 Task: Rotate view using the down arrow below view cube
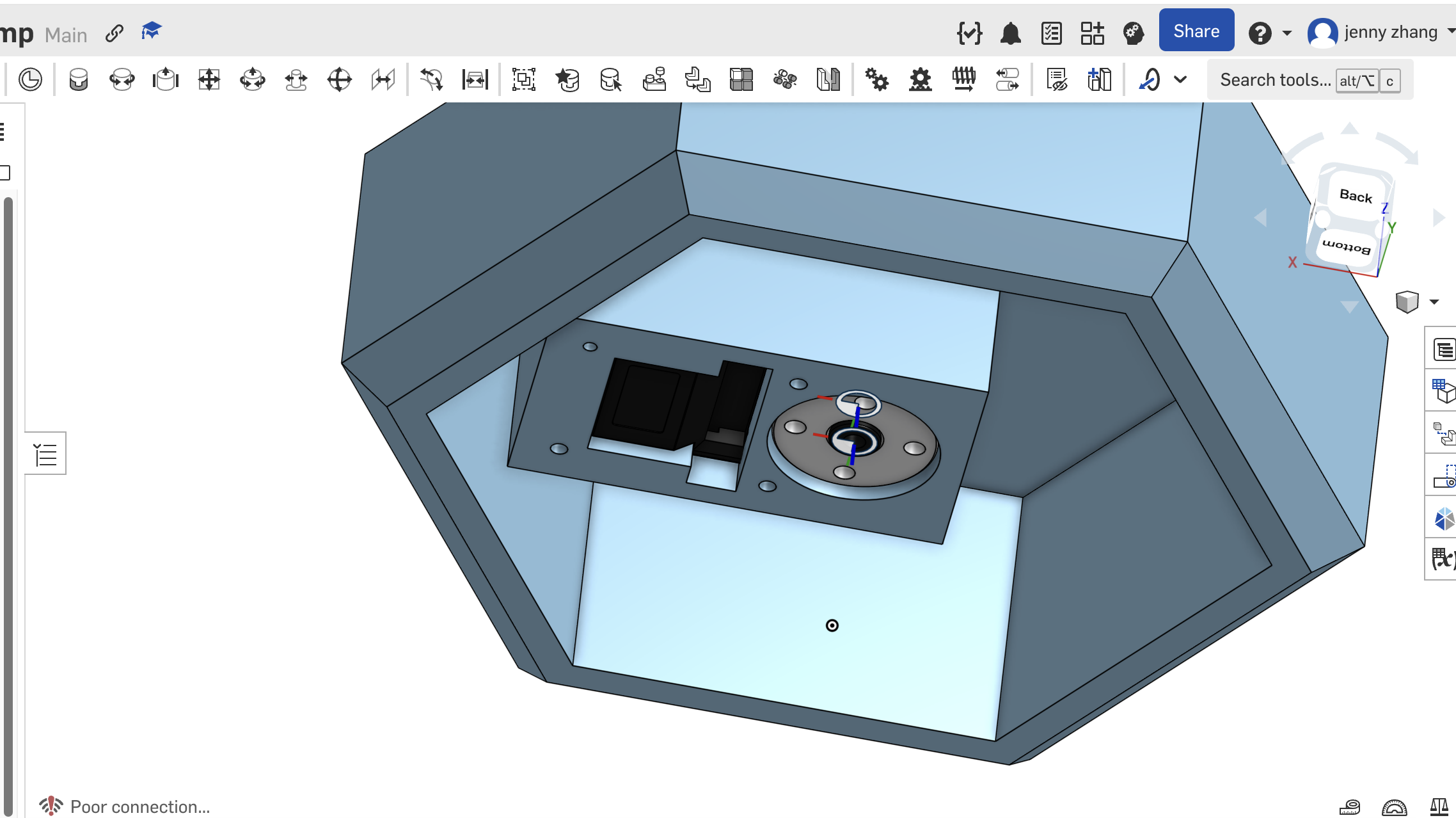(x=1350, y=307)
